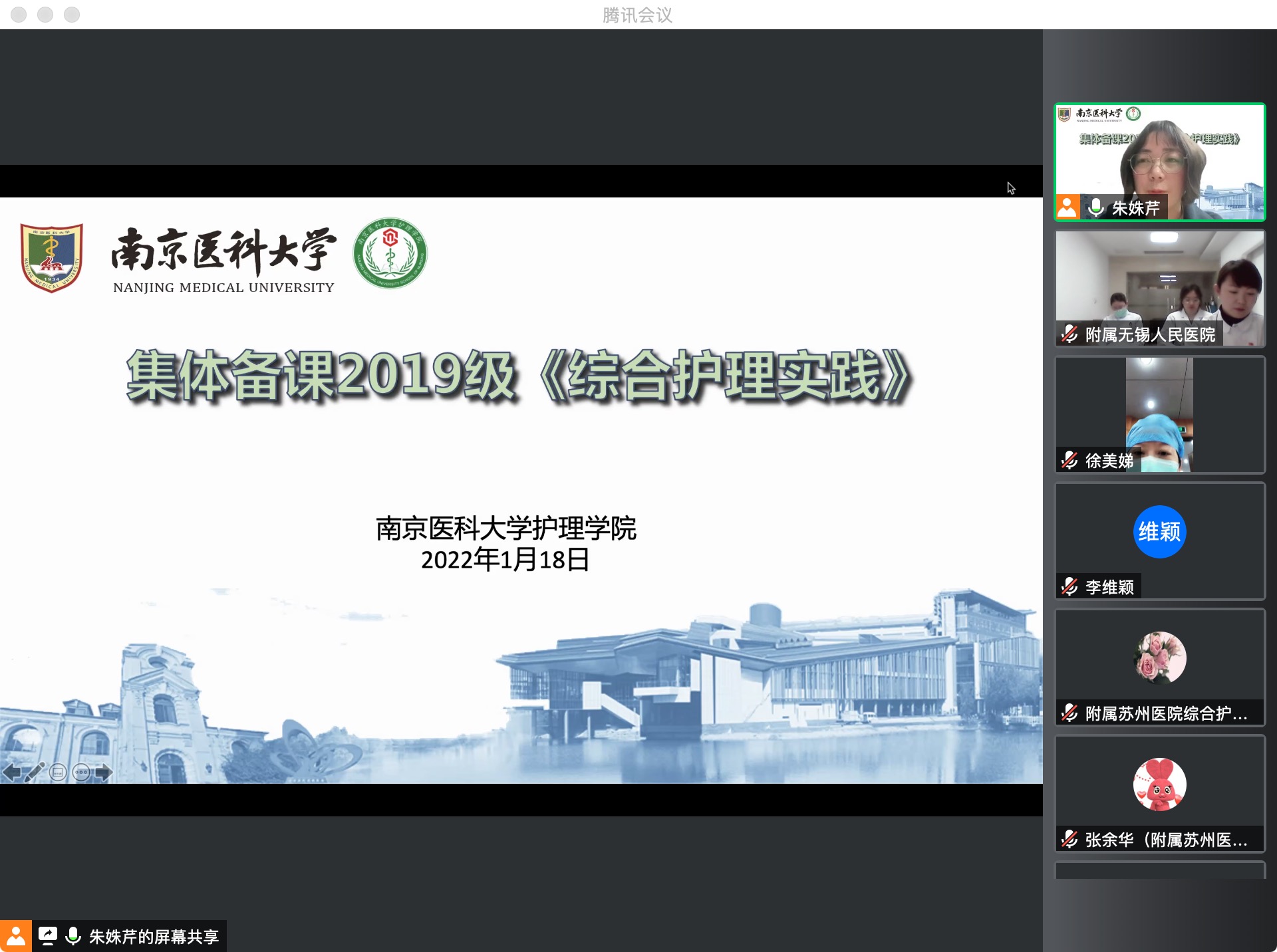Open the three-dots more options icon
The image size is (1277, 952).
point(81,773)
